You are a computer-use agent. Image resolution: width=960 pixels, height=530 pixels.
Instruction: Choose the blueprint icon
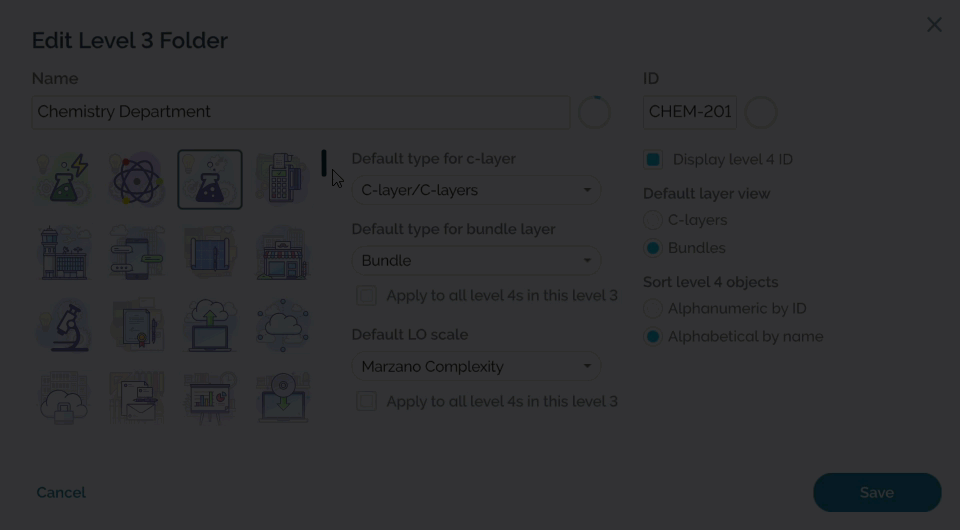(x=210, y=252)
